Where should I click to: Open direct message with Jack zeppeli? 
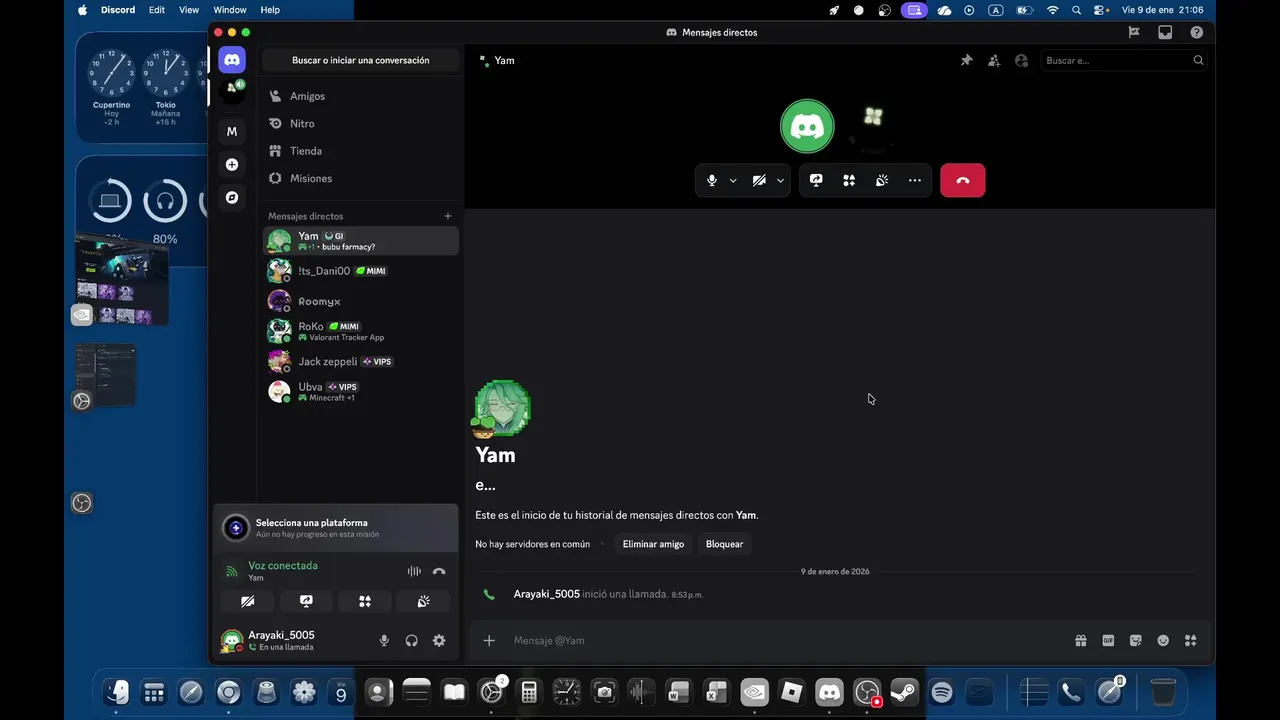360,361
